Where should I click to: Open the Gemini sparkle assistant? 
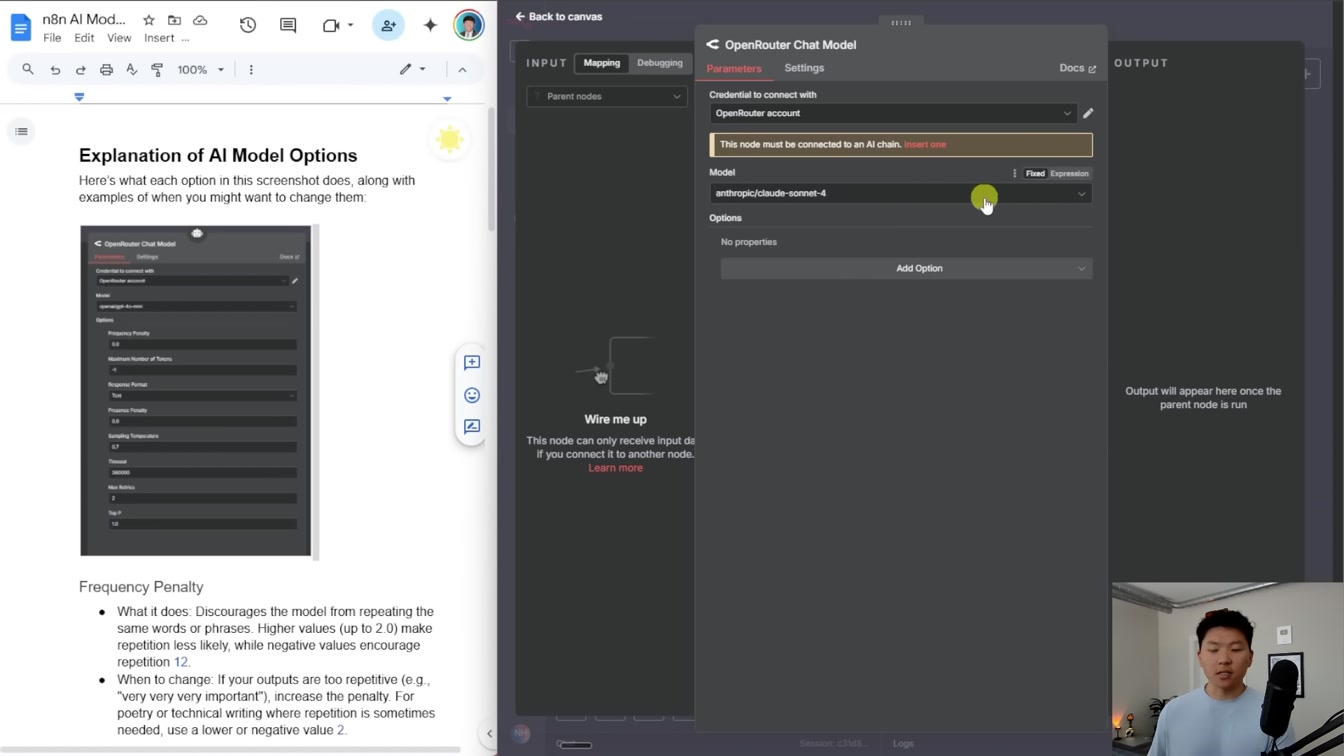click(x=430, y=25)
